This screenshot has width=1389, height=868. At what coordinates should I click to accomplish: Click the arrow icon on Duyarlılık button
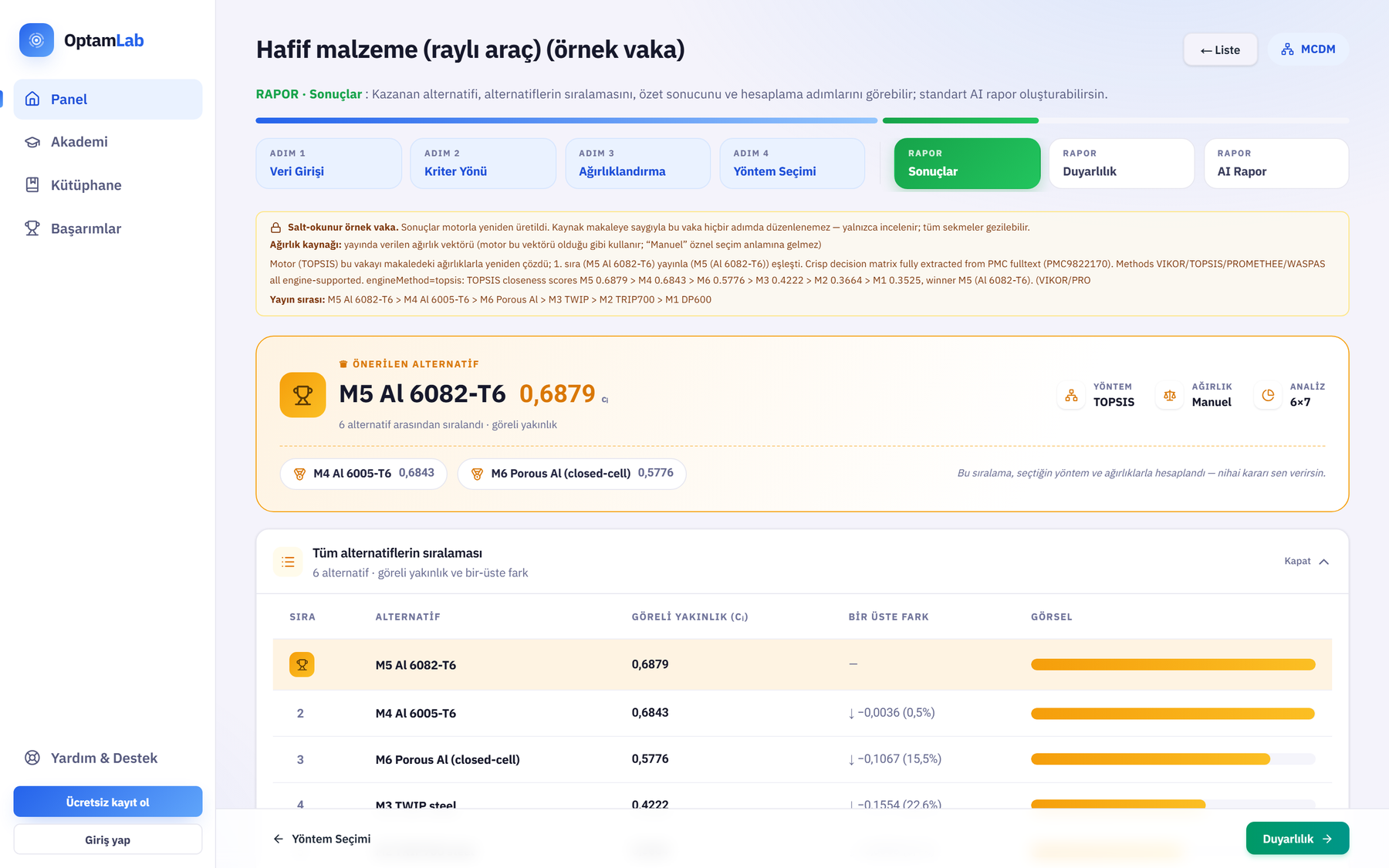1327,839
